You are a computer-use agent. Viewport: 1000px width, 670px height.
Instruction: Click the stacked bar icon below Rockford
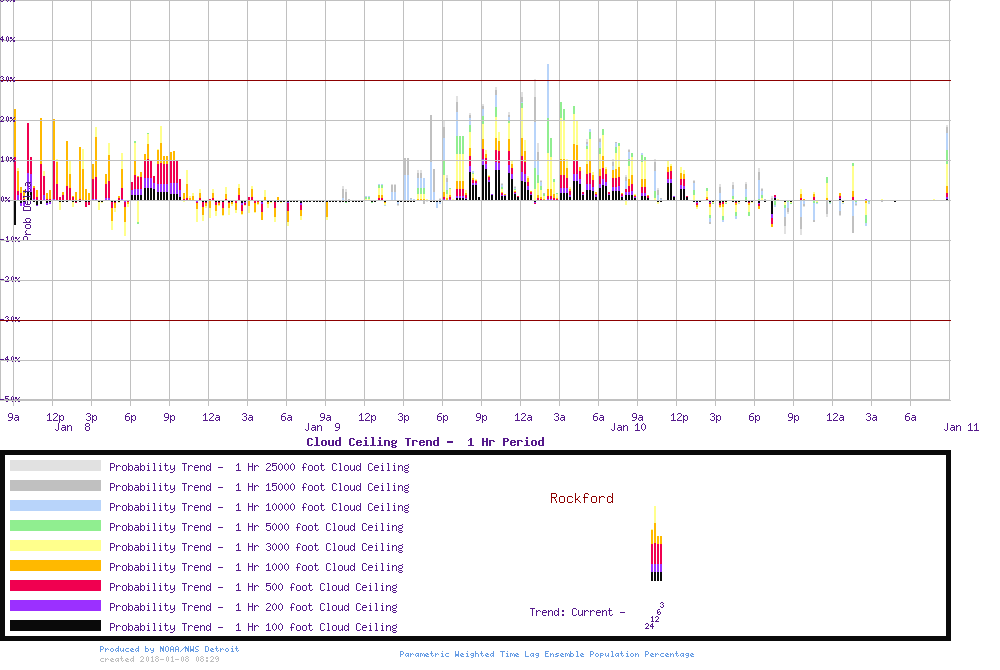pos(656,545)
